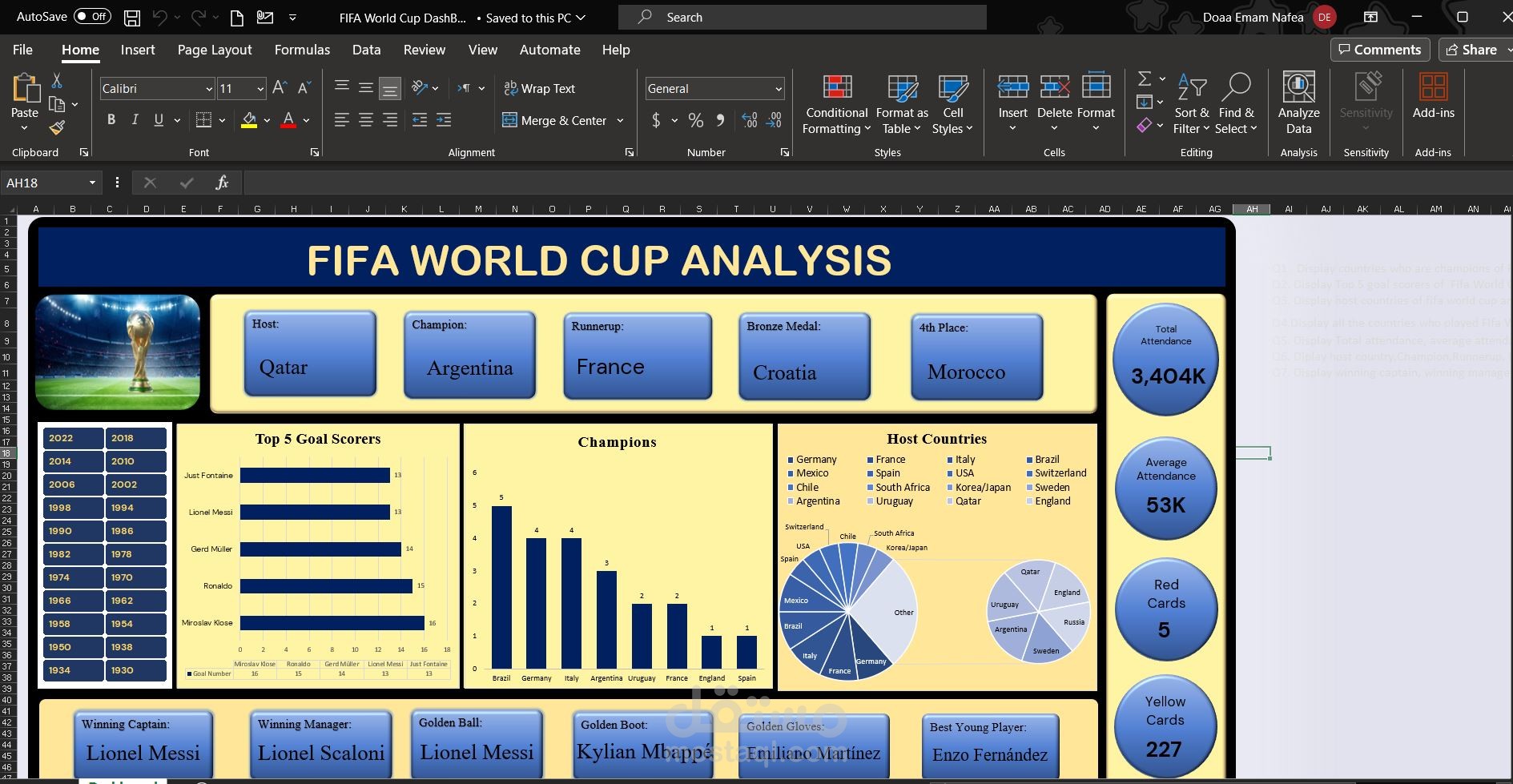Viewport: 1513px width, 784px height.
Task: Open the font size dropdown
Action: click(x=260, y=89)
